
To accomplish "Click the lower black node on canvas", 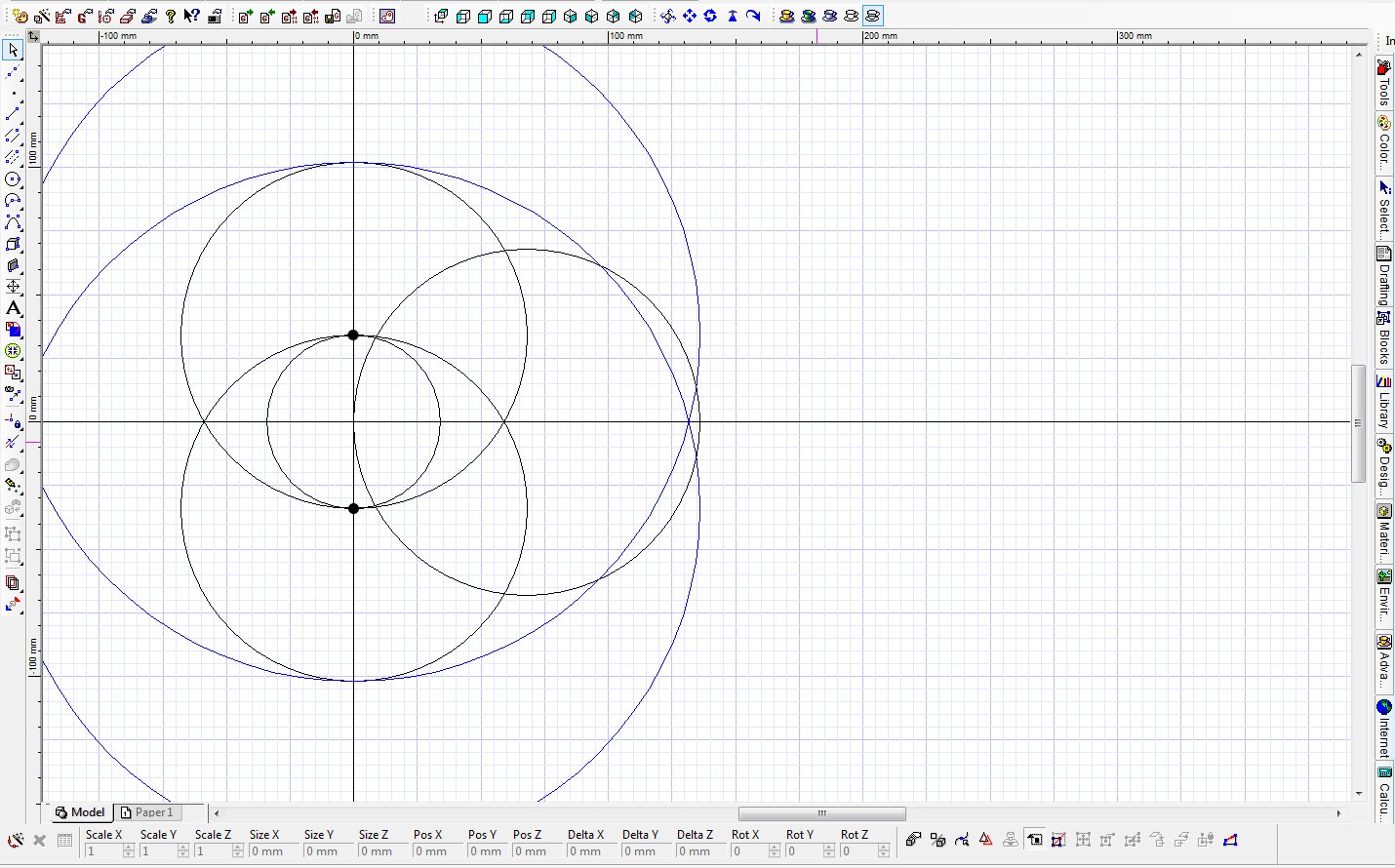I will 353,508.
